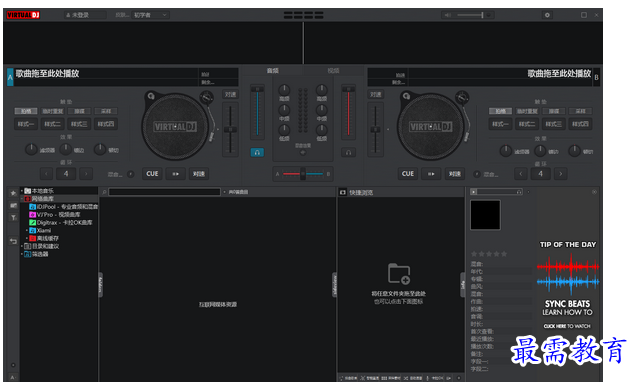Open the settings gear icon

[547, 15]
